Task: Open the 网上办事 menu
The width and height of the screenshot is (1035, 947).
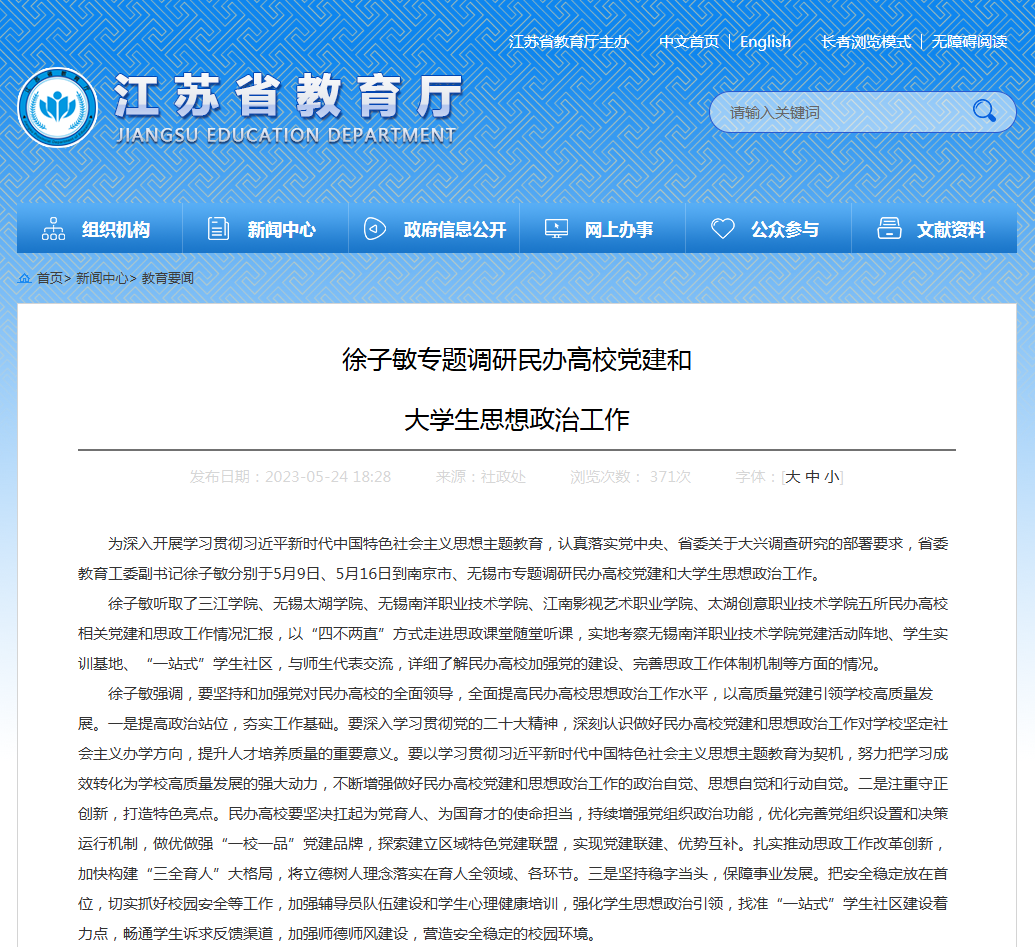Action: 603,229
